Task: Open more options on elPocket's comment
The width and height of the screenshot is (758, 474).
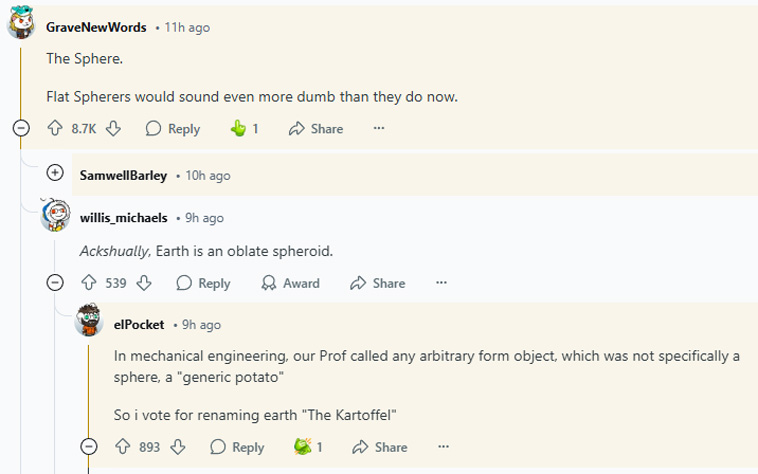Action: [x=443, y=446]
